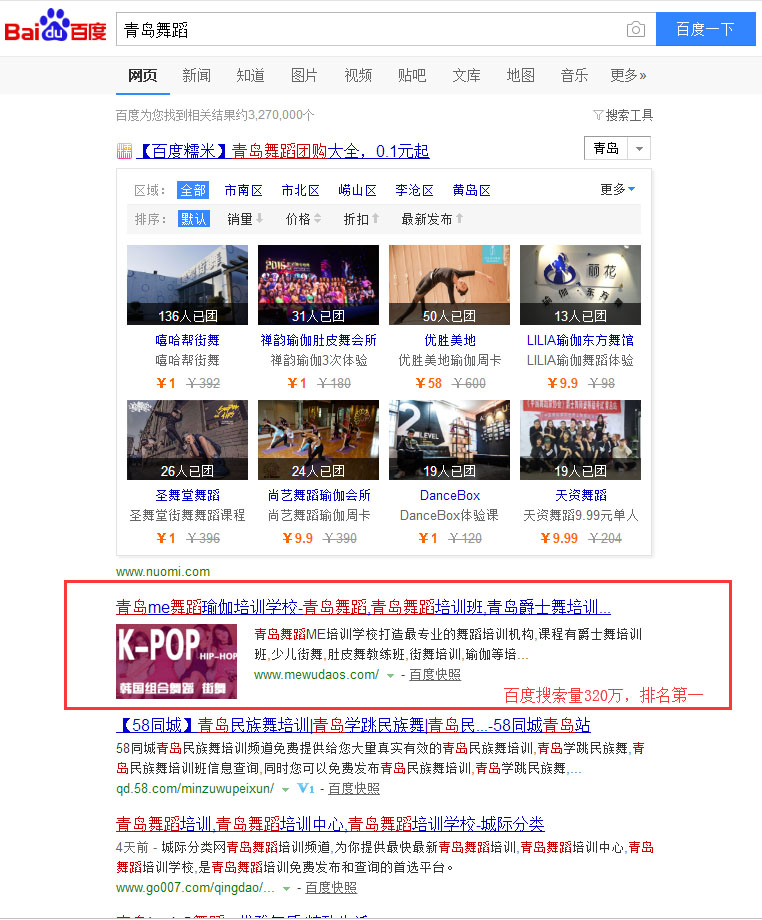Click 尚艺舞蹈瑜伽会所 title link
Image resolution: width=762 pixels, height=920 pixels.
pos(319,495)
